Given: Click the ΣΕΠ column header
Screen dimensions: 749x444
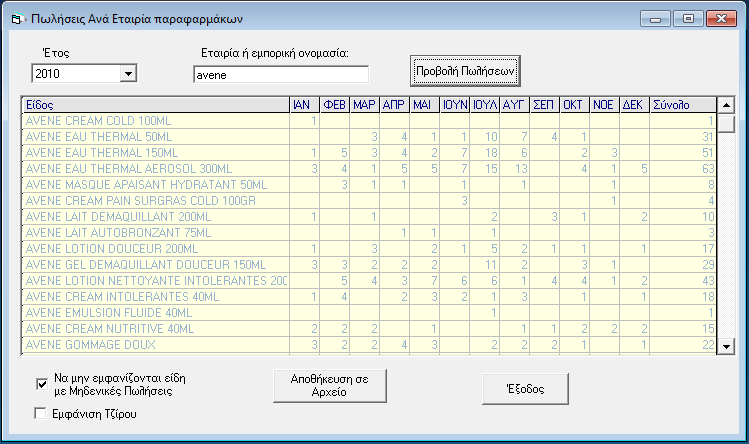Looking at the screenshot, I should coord(545,105).
